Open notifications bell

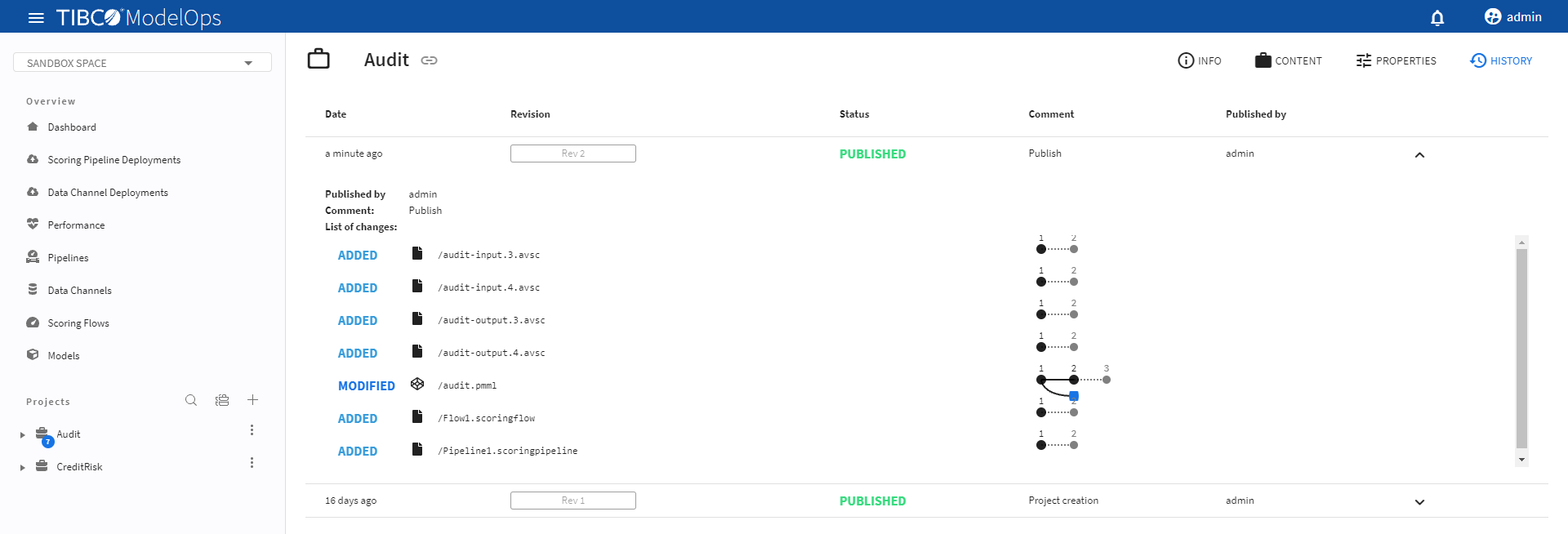[1437, 17]
